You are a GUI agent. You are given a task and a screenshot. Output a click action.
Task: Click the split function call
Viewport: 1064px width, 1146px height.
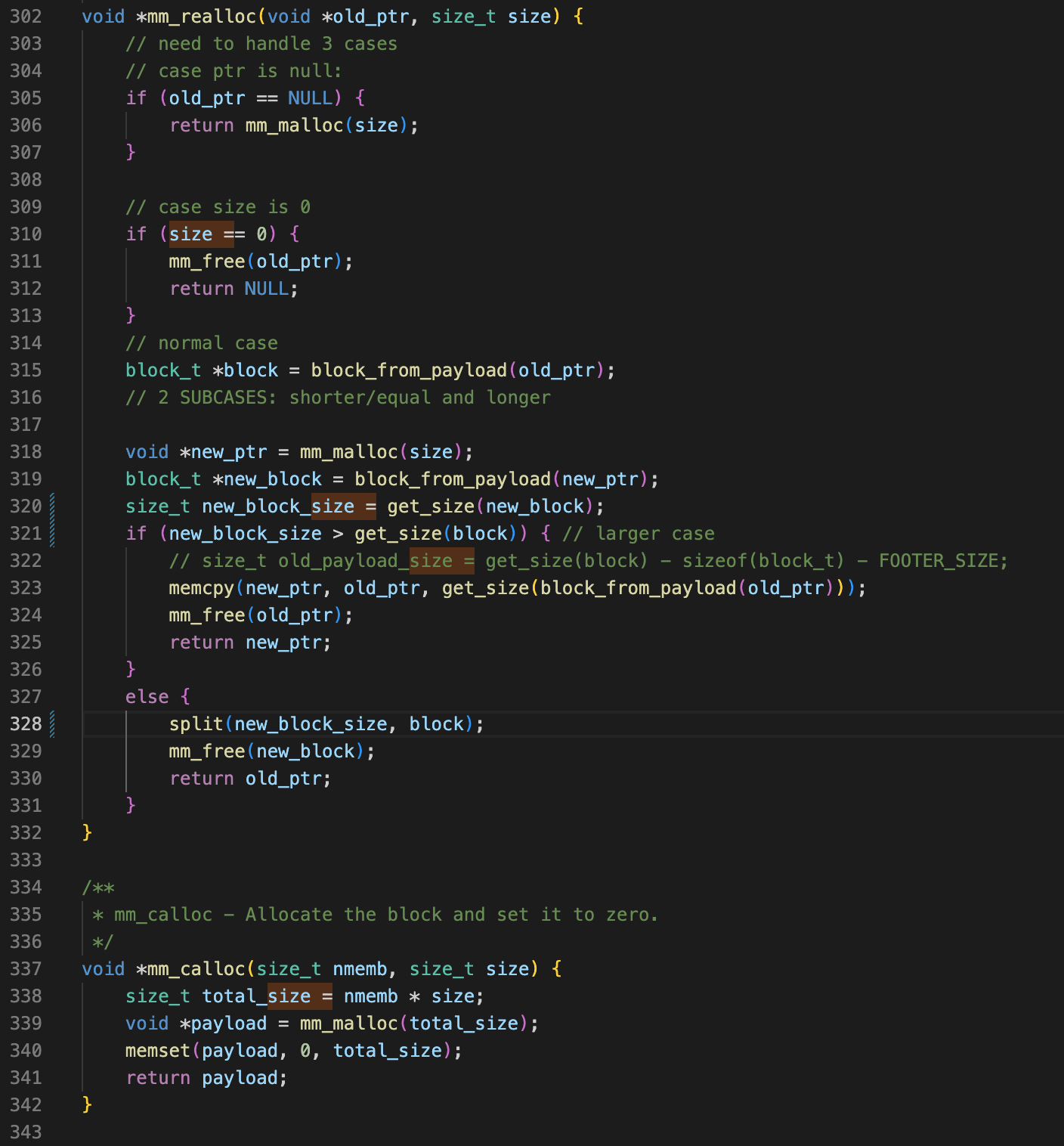[196, 724]
